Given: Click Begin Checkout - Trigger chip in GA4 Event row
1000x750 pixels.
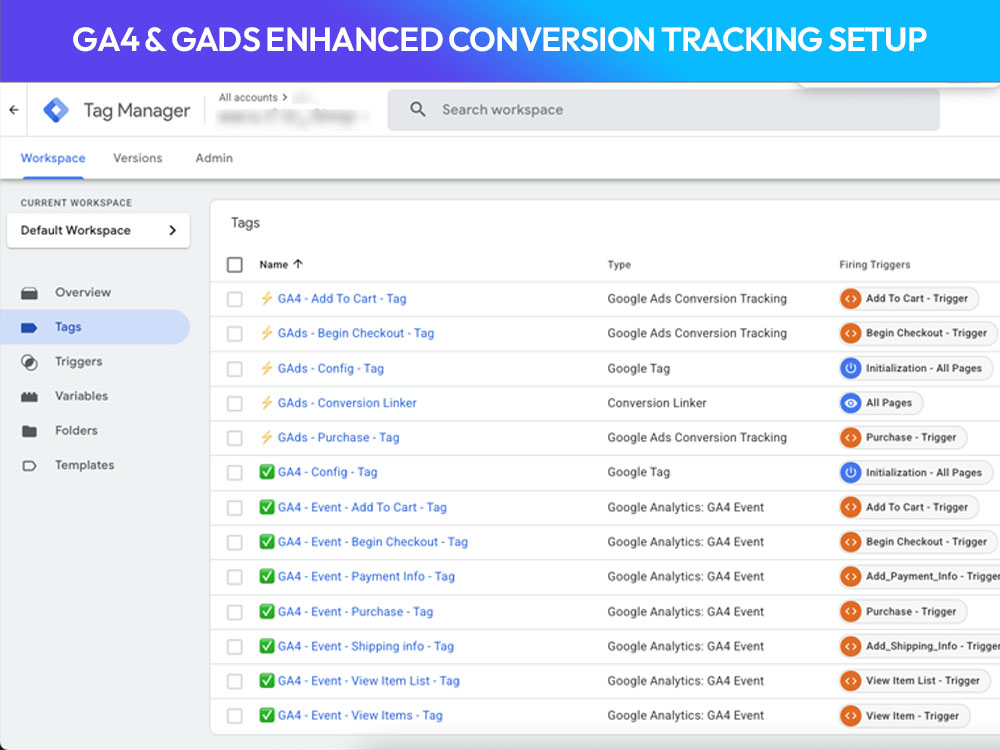Looking at the screenshot, I should 918,542.
